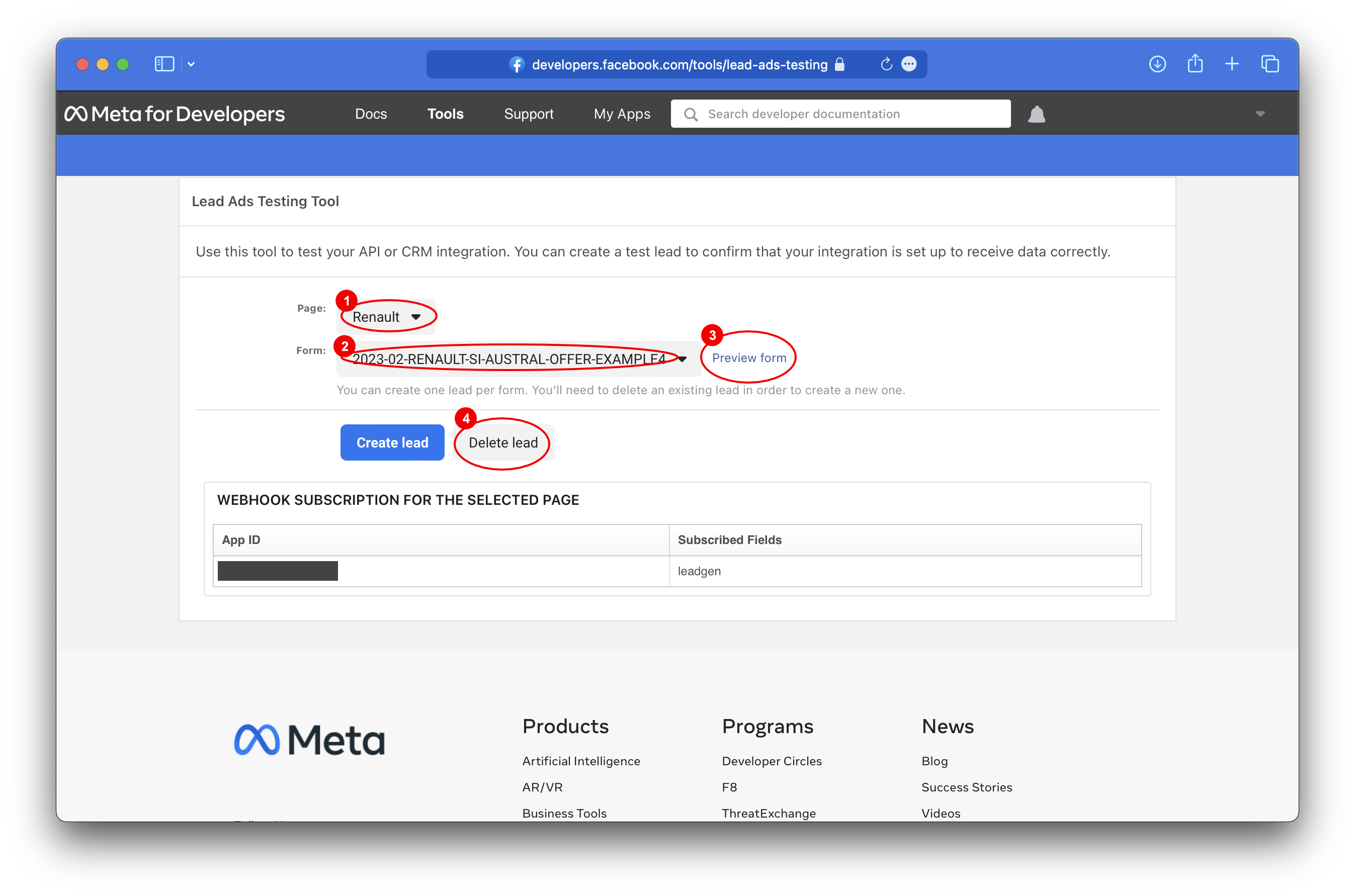Click the notifications bell icon
The width and height of the screenshot is (1355, 896).
[x=1036, y=114]
